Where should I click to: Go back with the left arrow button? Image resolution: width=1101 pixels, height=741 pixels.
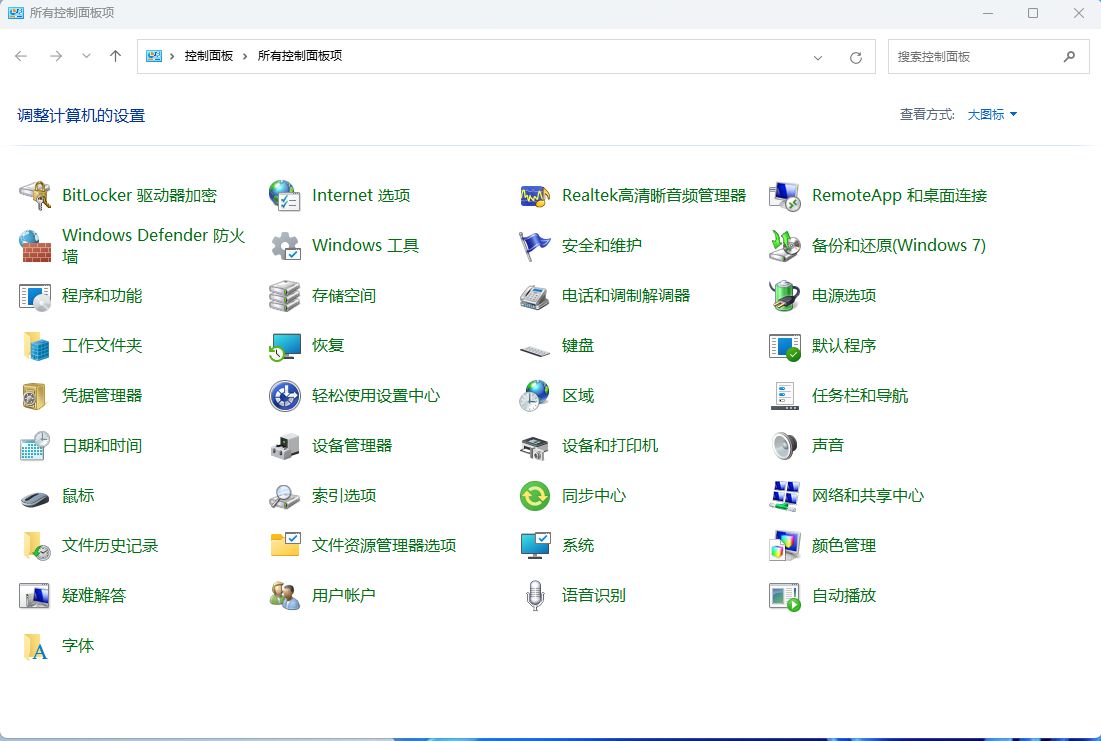point(21,56)
